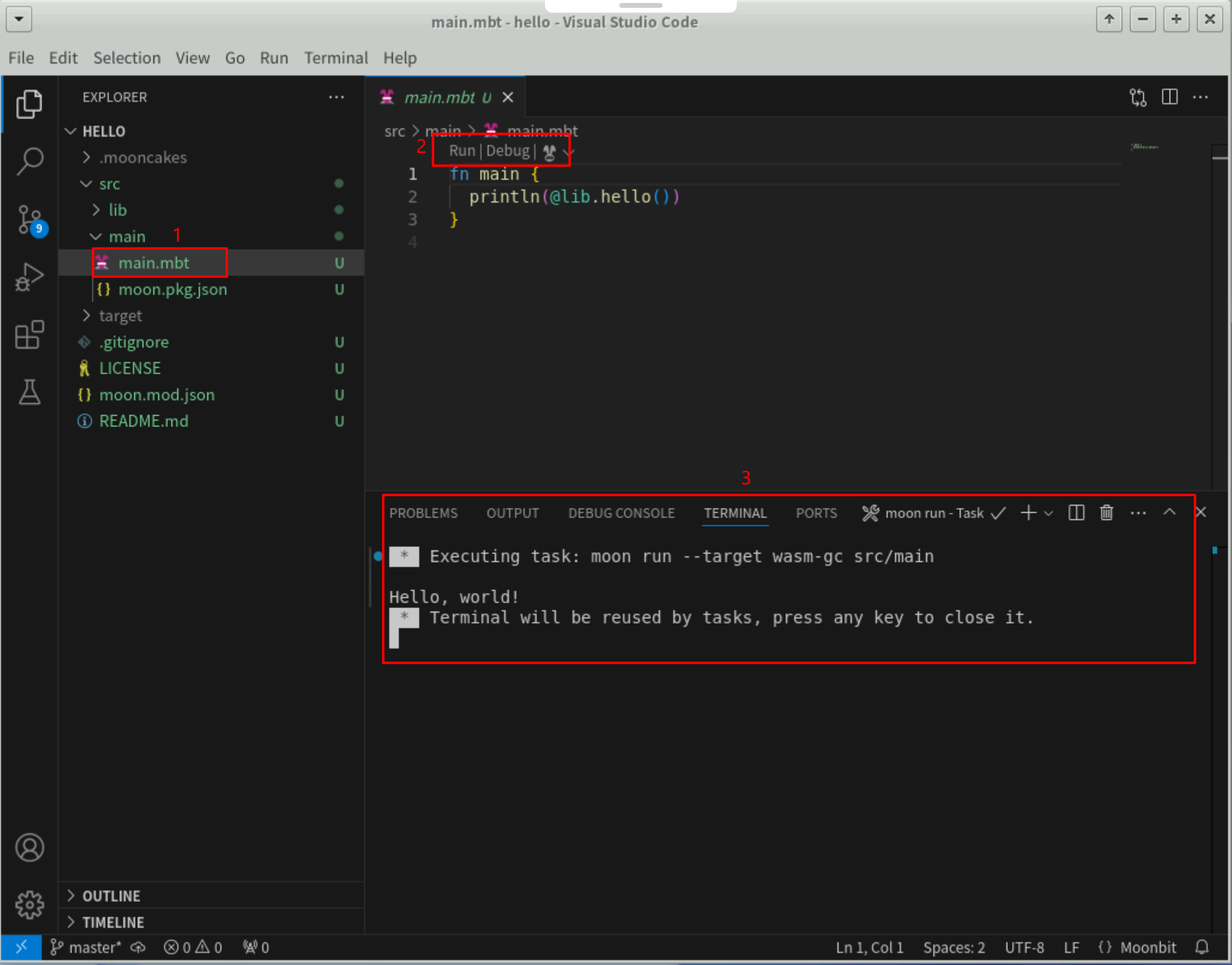
Task: Open the Terminal menu
Action: coord(336,58)
